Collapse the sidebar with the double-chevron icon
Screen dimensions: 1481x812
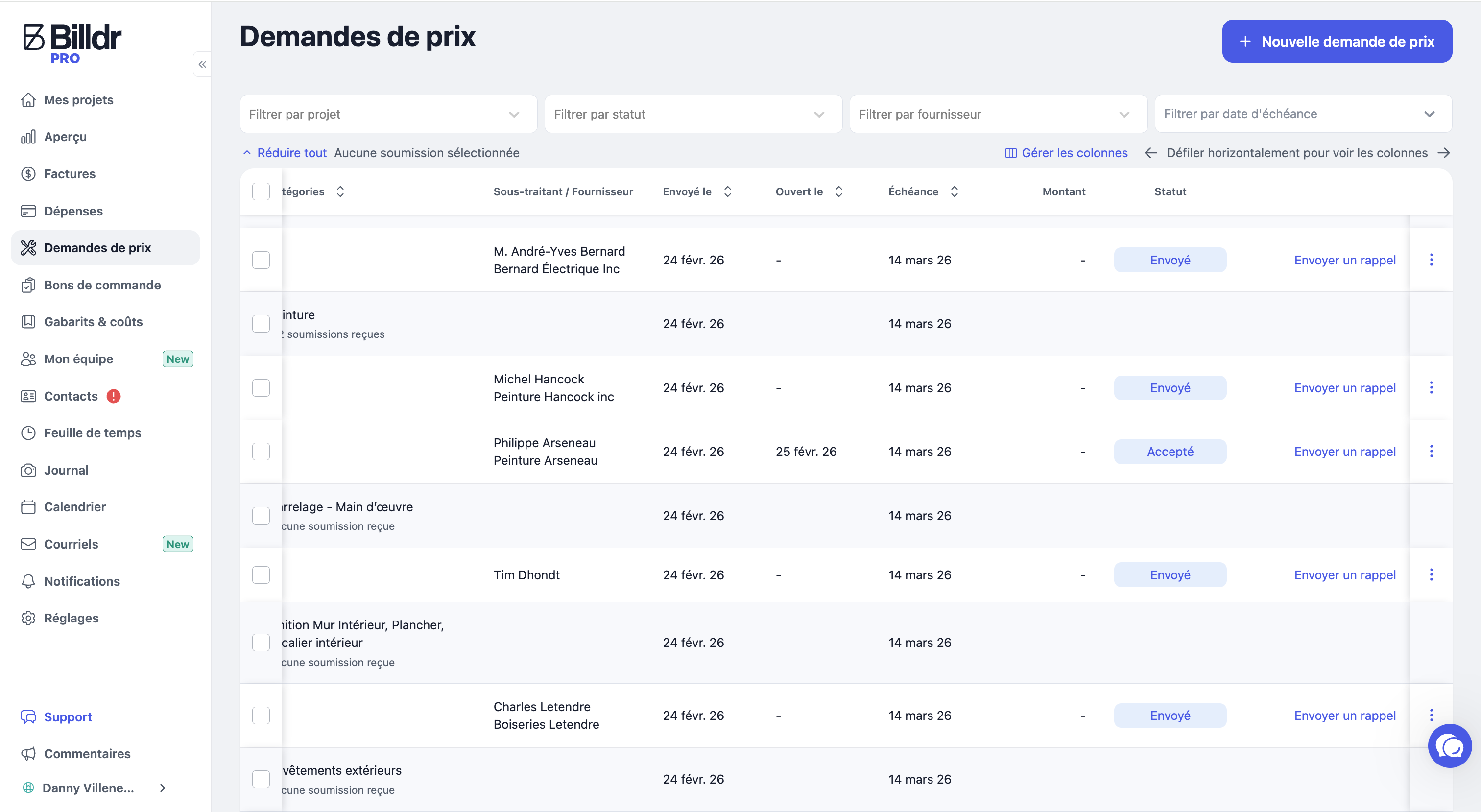[x=202, y=65]
